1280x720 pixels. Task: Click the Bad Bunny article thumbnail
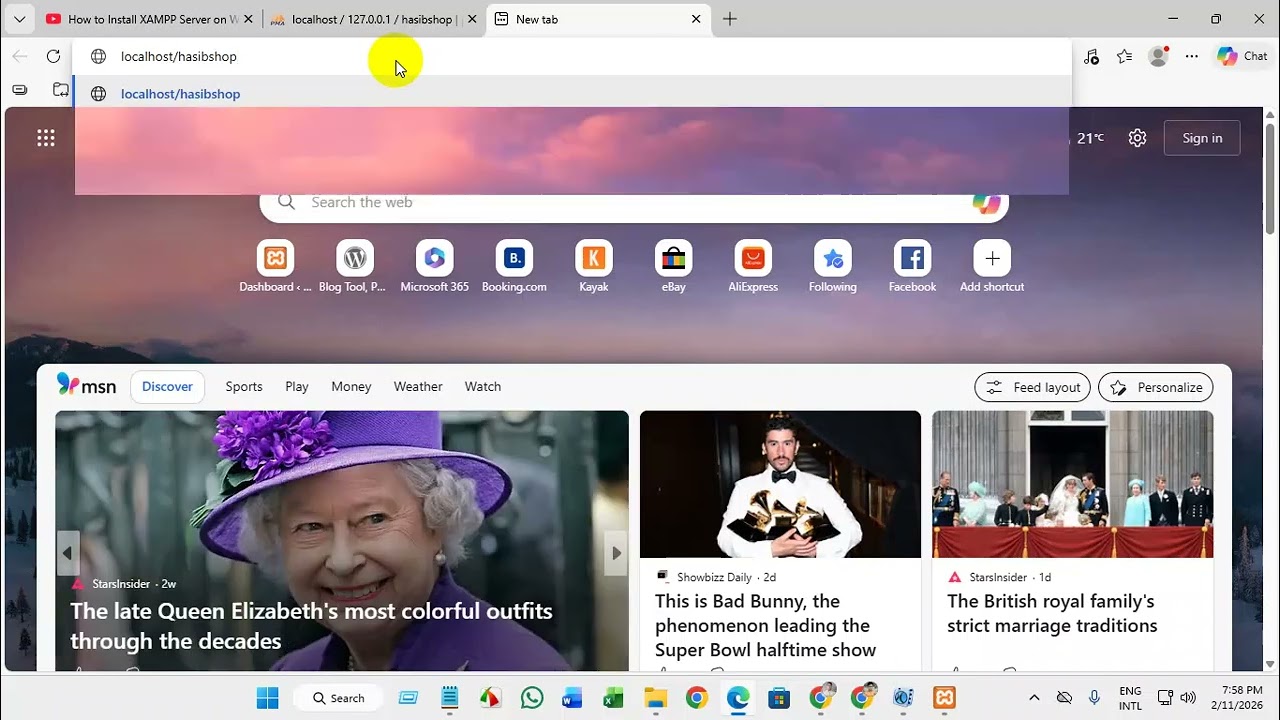coord(780,484)
